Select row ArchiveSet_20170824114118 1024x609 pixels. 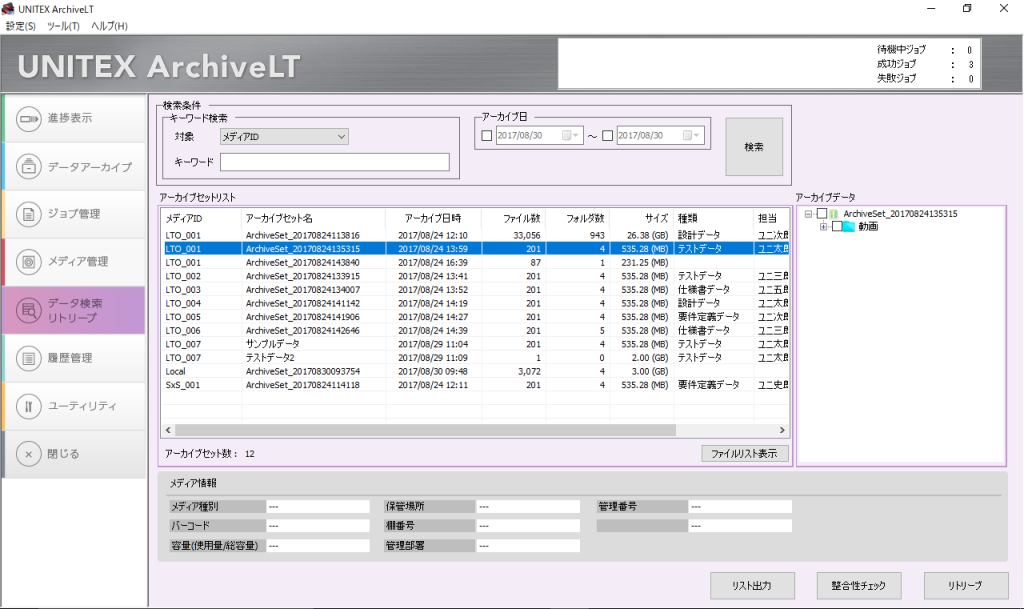475,385
